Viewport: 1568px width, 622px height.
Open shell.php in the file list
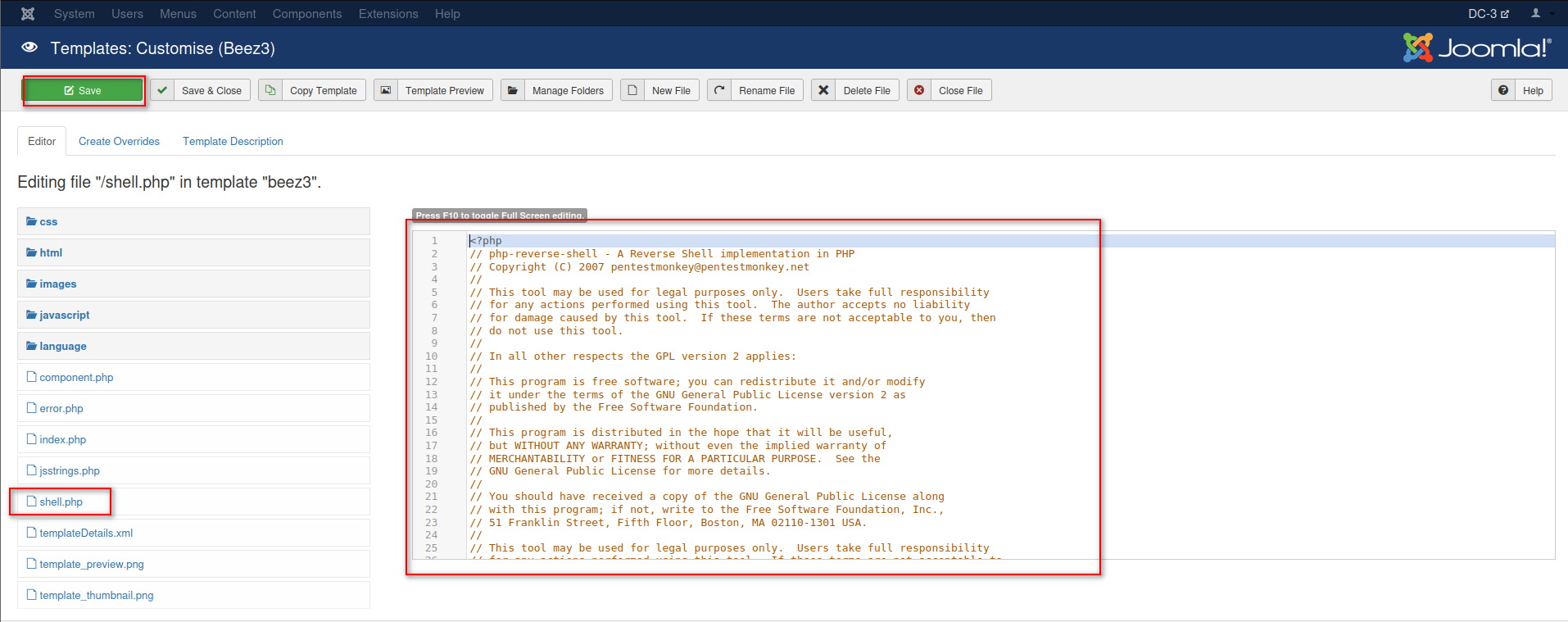(x=61, y=502)
